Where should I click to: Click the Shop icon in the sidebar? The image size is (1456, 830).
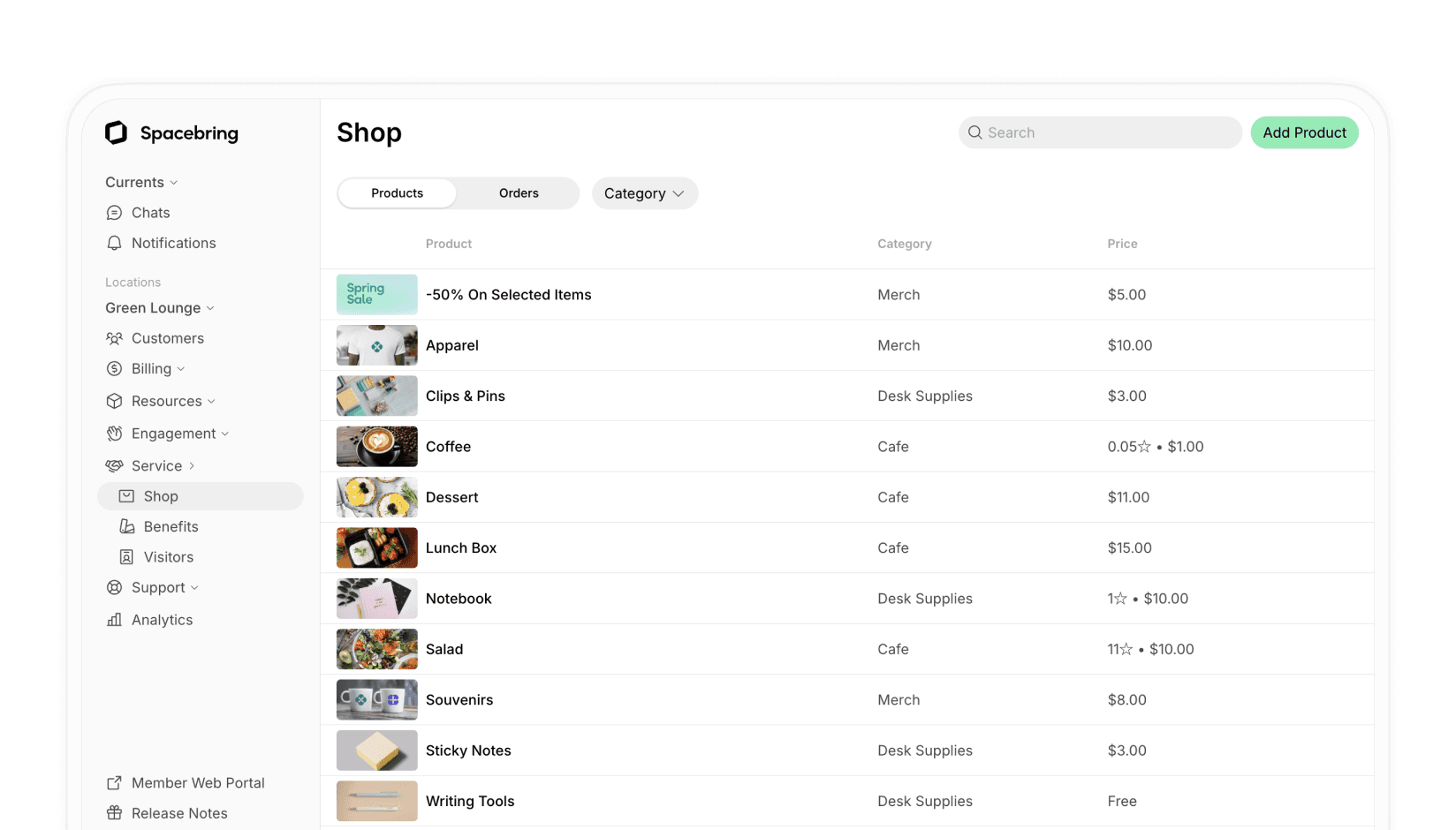coord(125,495)
